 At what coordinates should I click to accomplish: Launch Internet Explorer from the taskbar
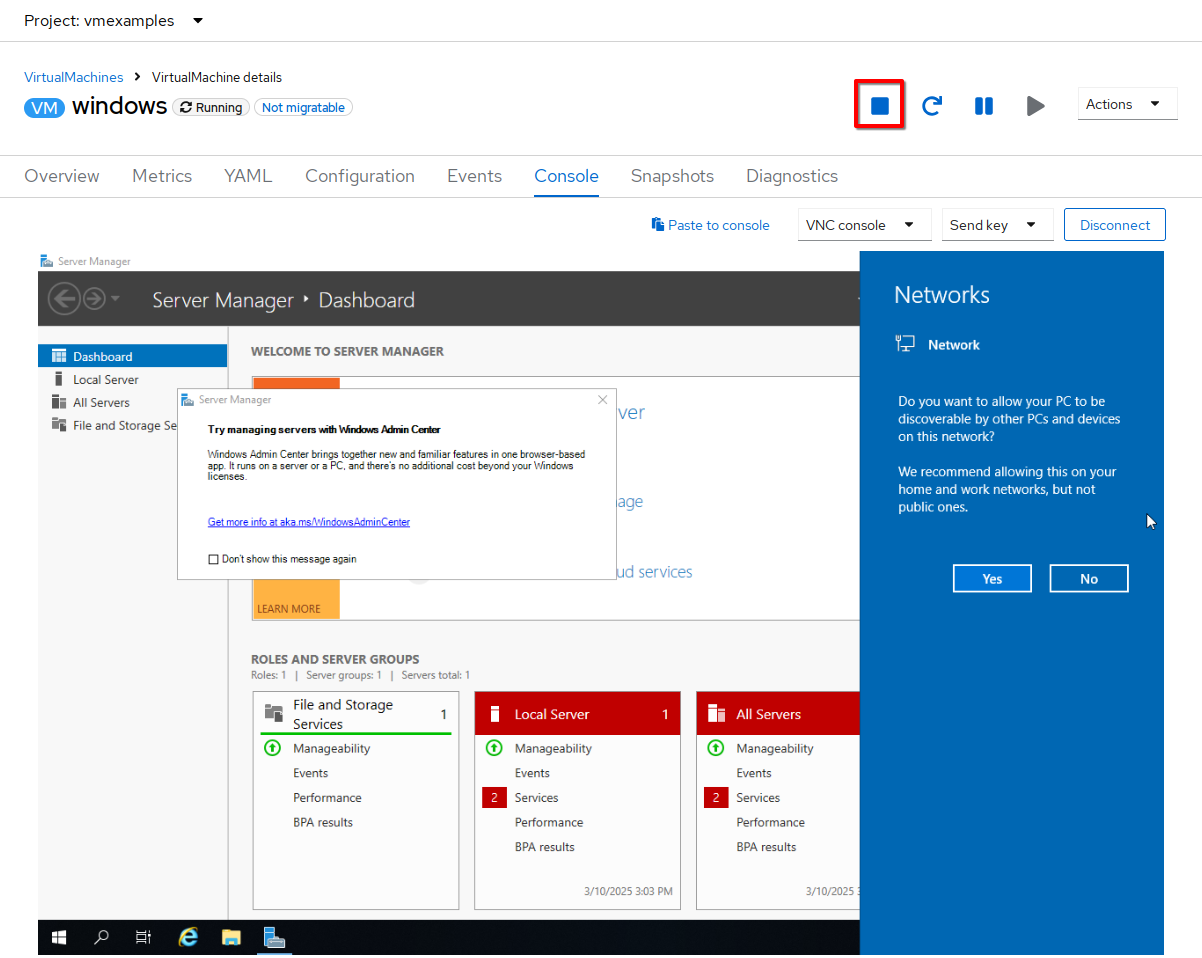(187, 937)
